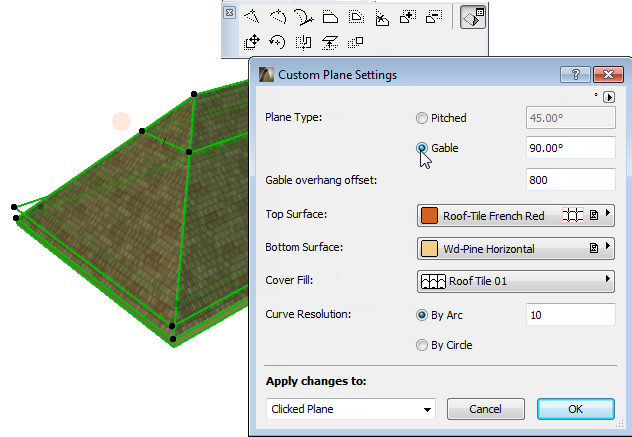Click the Bottom Surface label

[304, 247]
